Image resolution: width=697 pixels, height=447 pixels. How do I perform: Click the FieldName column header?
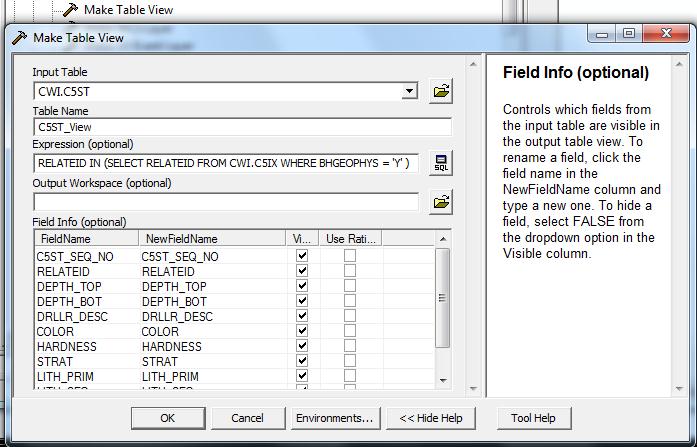pos(86,239)
